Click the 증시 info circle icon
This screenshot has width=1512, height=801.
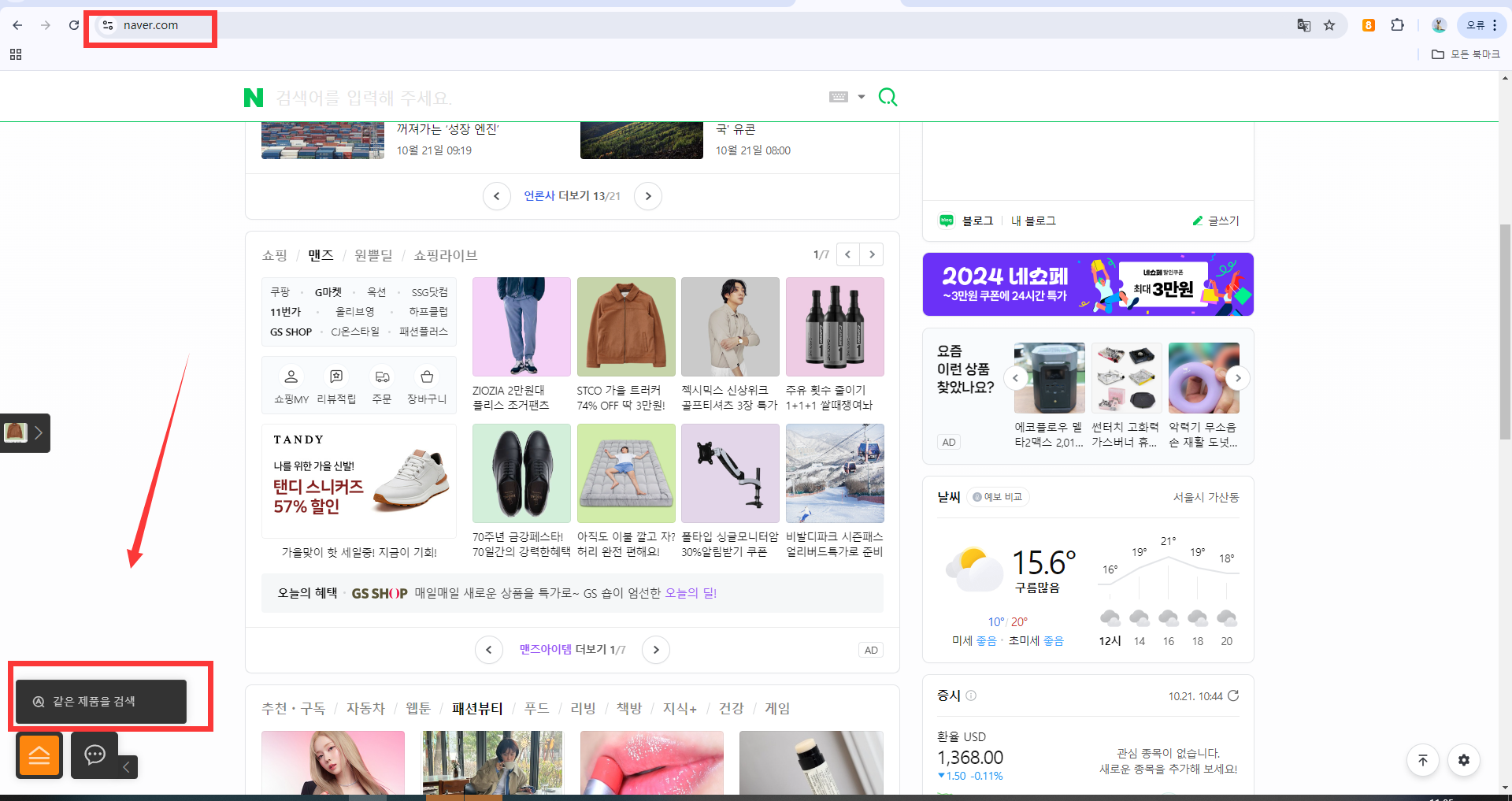click(971, 695)
